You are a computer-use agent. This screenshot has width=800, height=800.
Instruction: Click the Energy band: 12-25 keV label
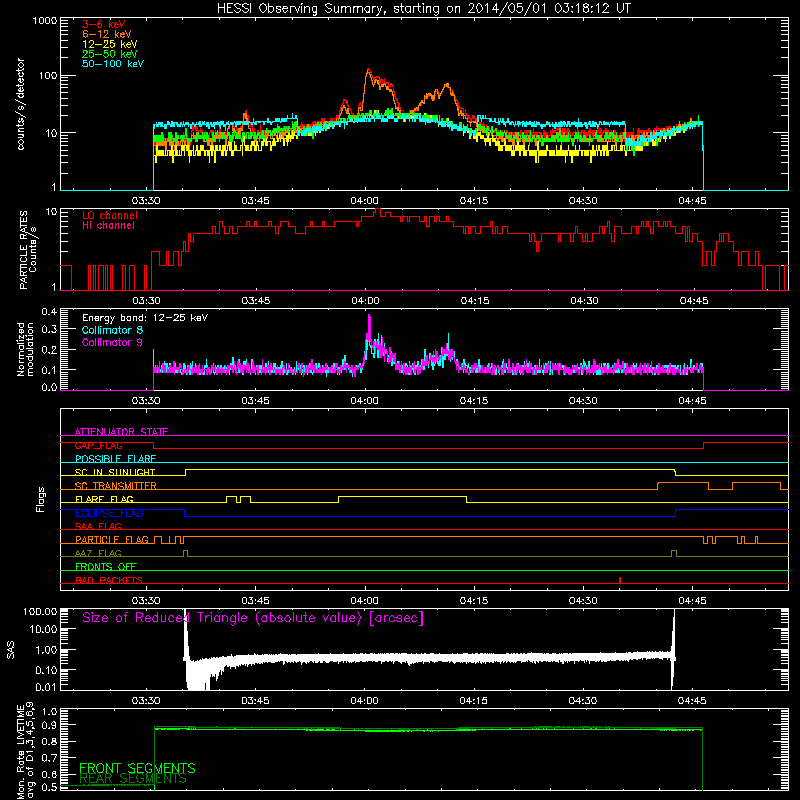pyautogui.click(x=145, y=318)
